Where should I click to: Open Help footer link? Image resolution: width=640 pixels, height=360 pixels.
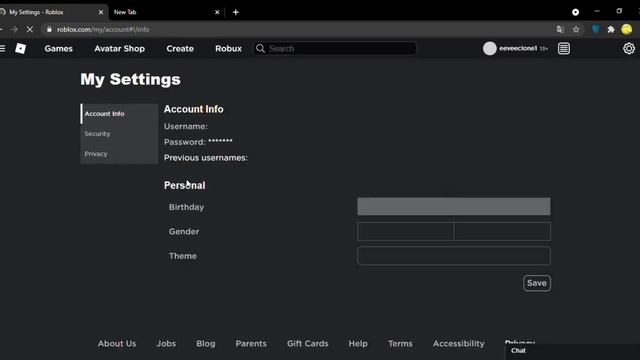(x=358, y=344)
